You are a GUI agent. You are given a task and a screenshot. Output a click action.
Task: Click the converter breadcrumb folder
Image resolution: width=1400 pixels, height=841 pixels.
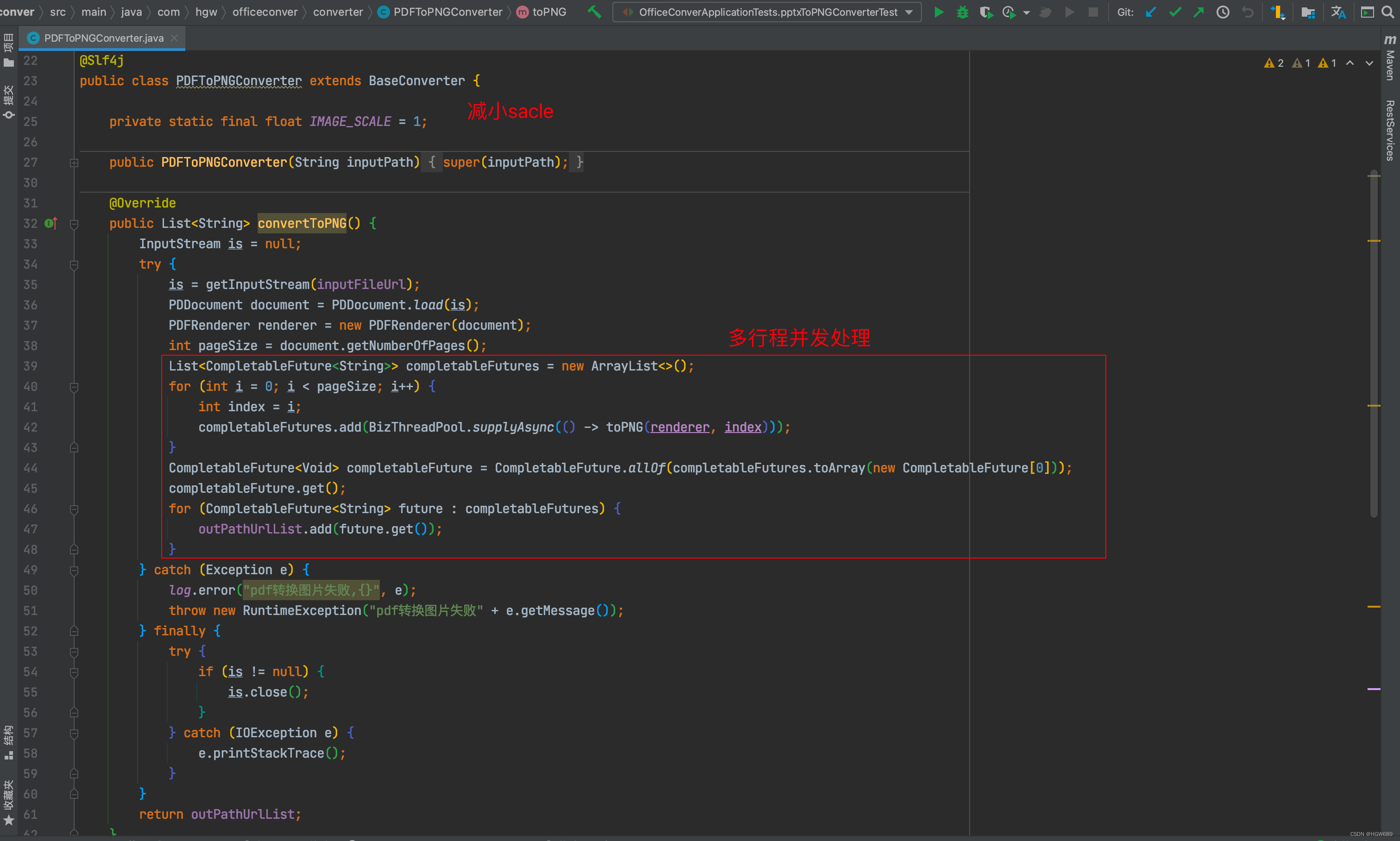(338, 12)
